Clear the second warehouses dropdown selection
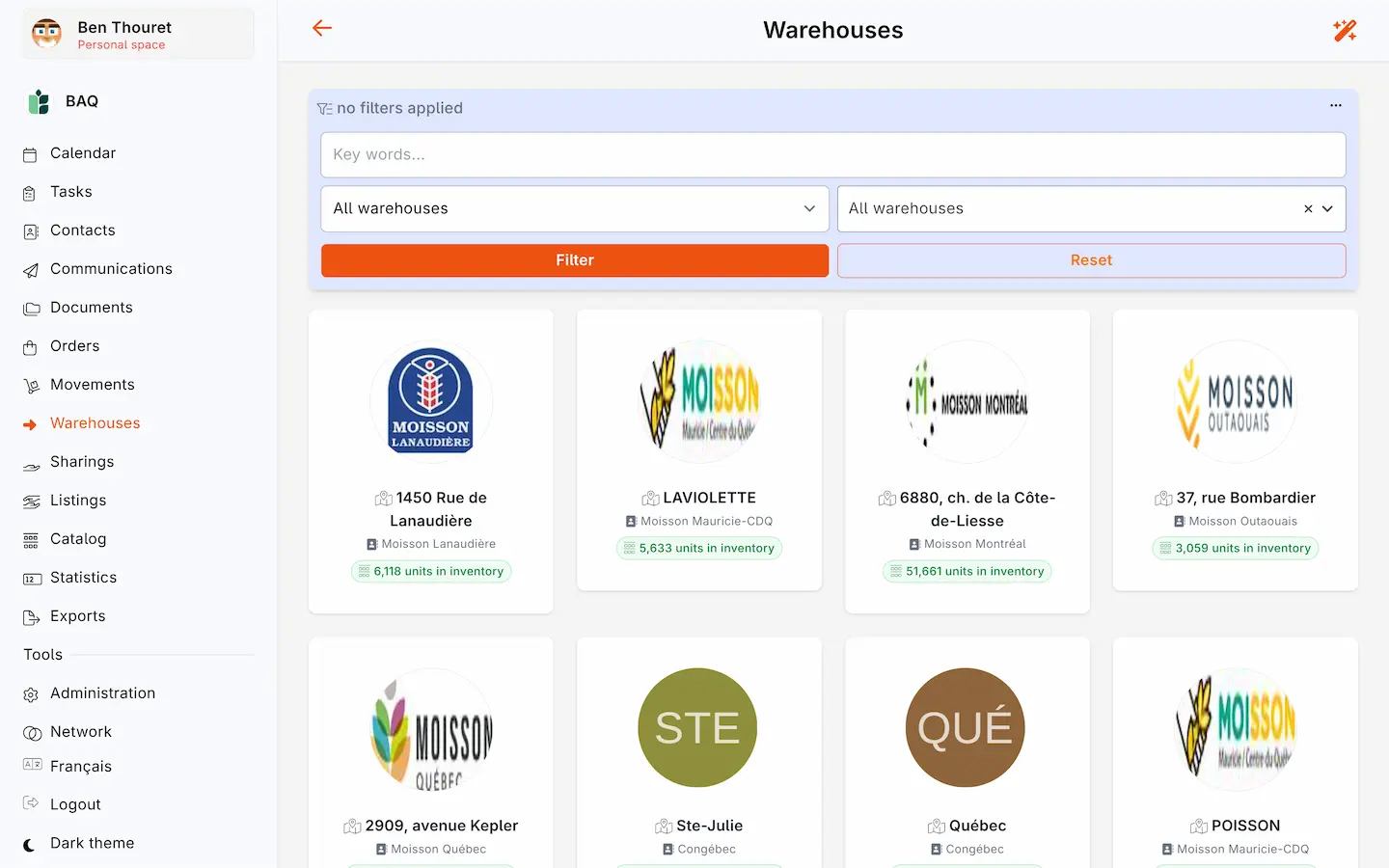 (1308, 208)
